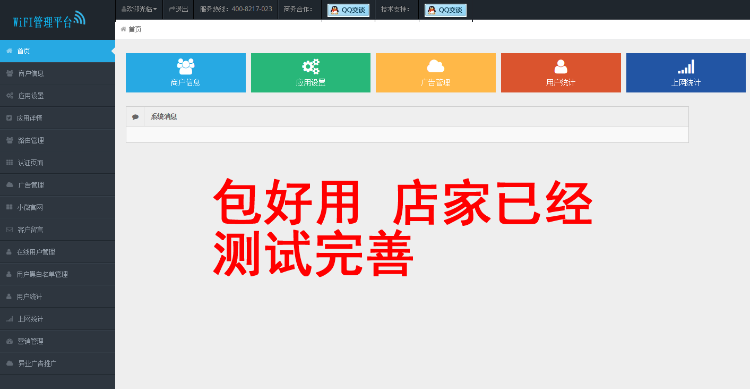Click the service hotline 400-8217-023 text
Image resolution: width=750 pixels, height=389 pixels.
click(x=236, y=9)
